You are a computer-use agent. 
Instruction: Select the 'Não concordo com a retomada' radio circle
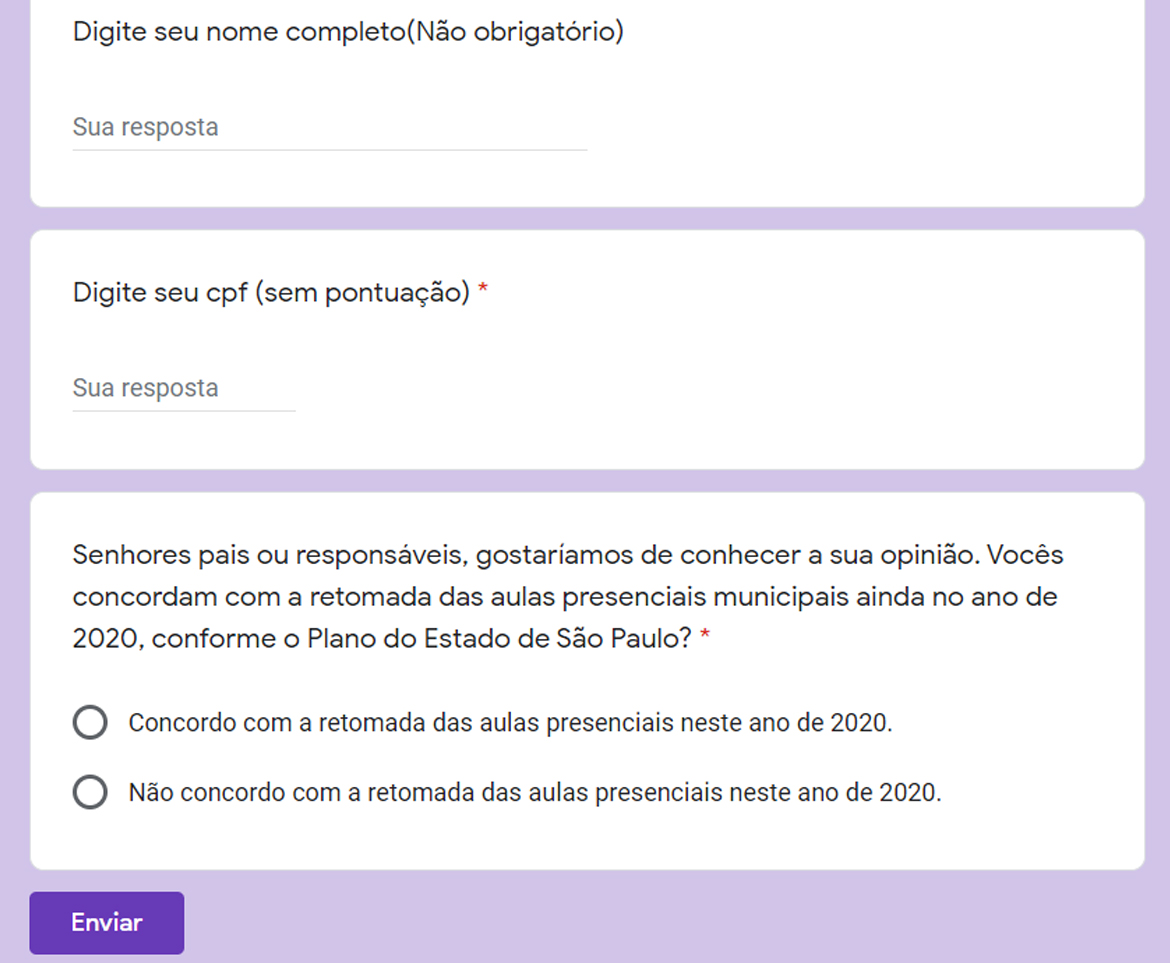90,793
